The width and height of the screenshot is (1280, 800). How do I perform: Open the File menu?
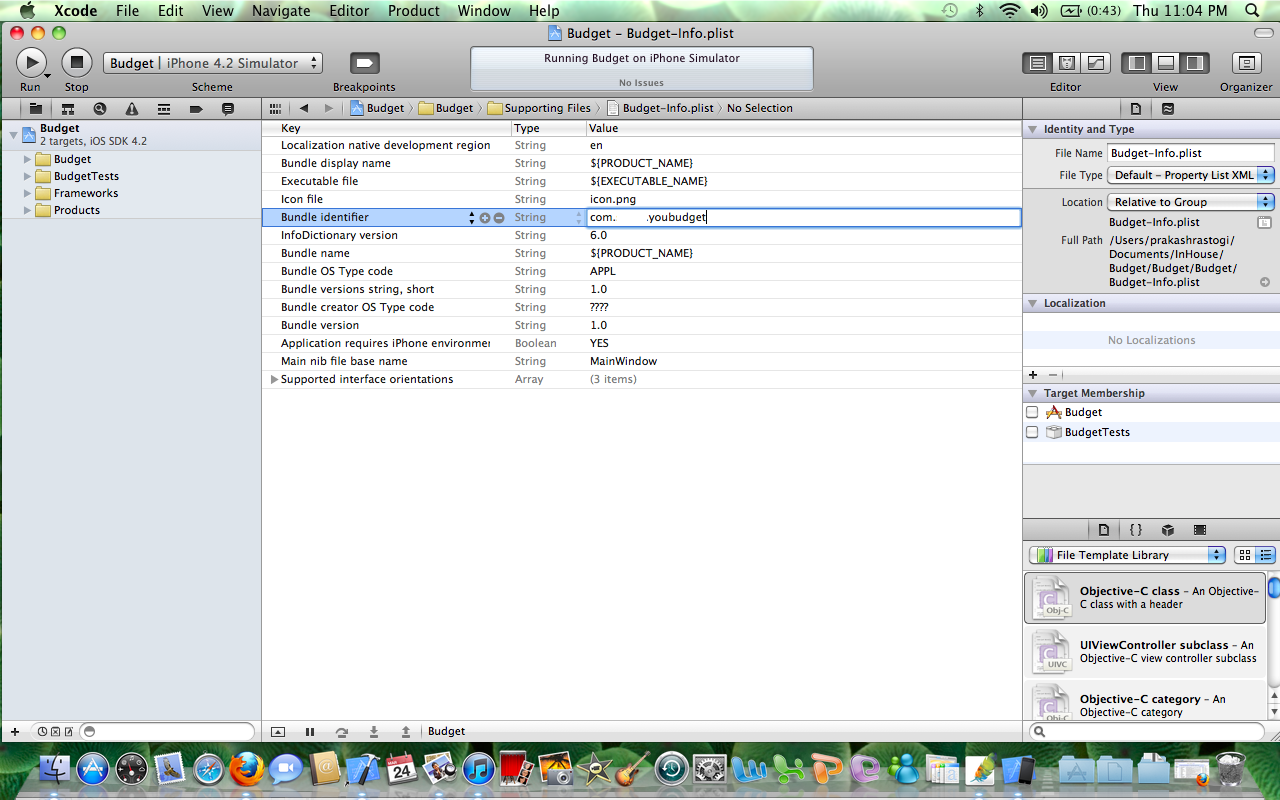point(127,11)
